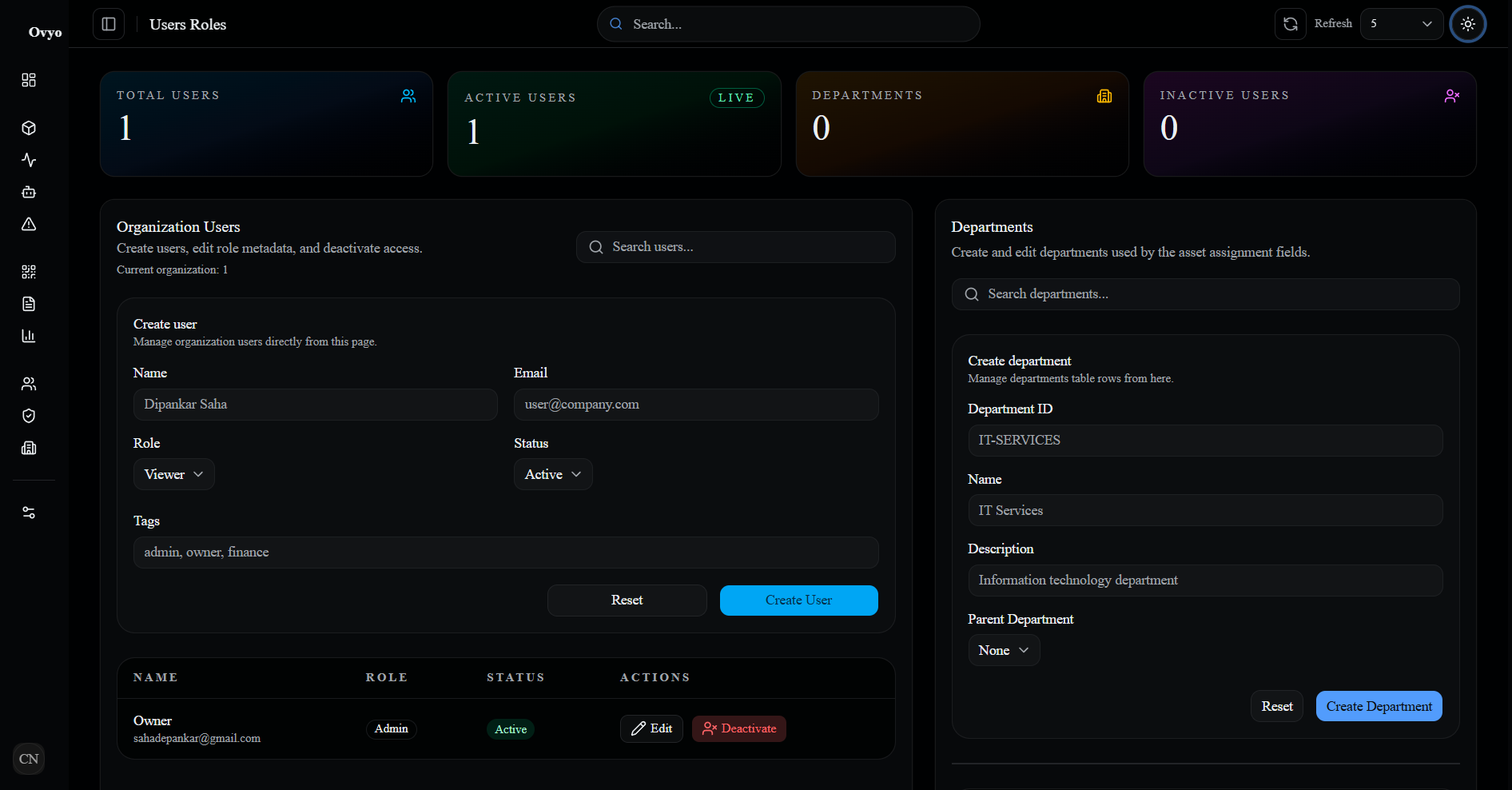Open the shield check security icon
The width and height of the screenshot is (1512, 790).
(29, 416)
